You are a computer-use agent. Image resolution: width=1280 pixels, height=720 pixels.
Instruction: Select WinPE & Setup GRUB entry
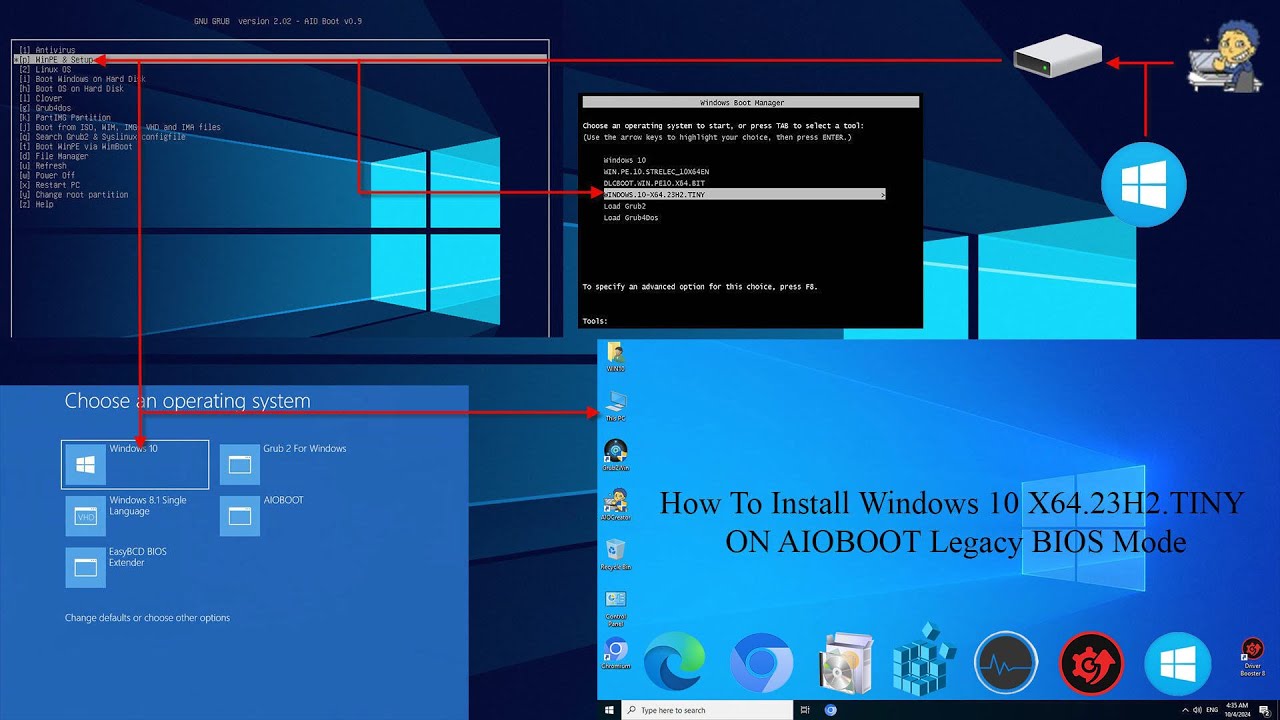pyautogui.click(x=280, y=60)
